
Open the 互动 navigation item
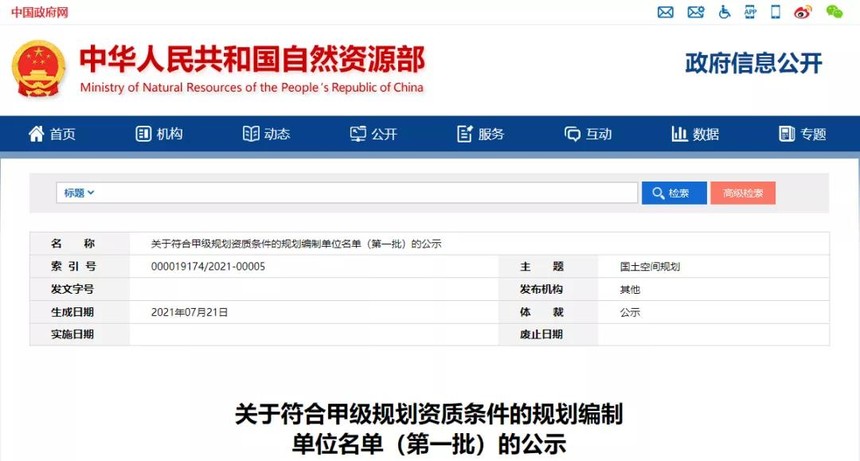pyautogui.click(x=588, y=134)
